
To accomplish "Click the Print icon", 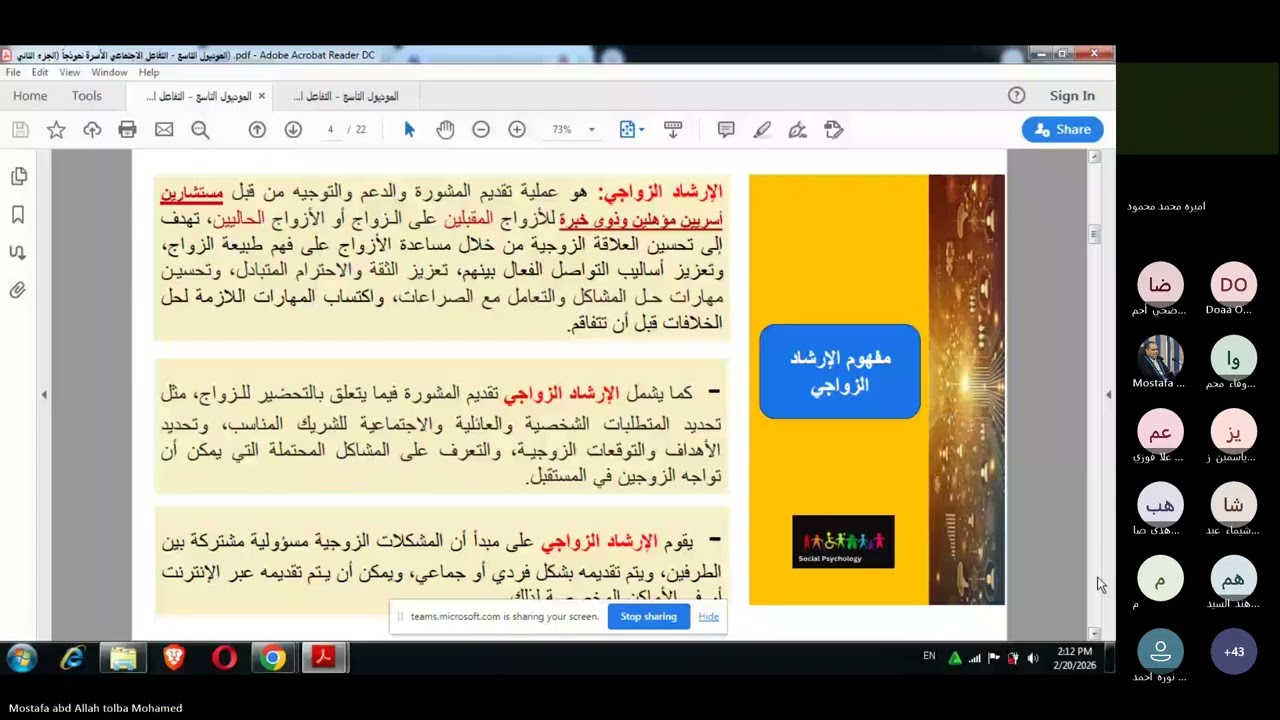I will [x=127, y=130].
